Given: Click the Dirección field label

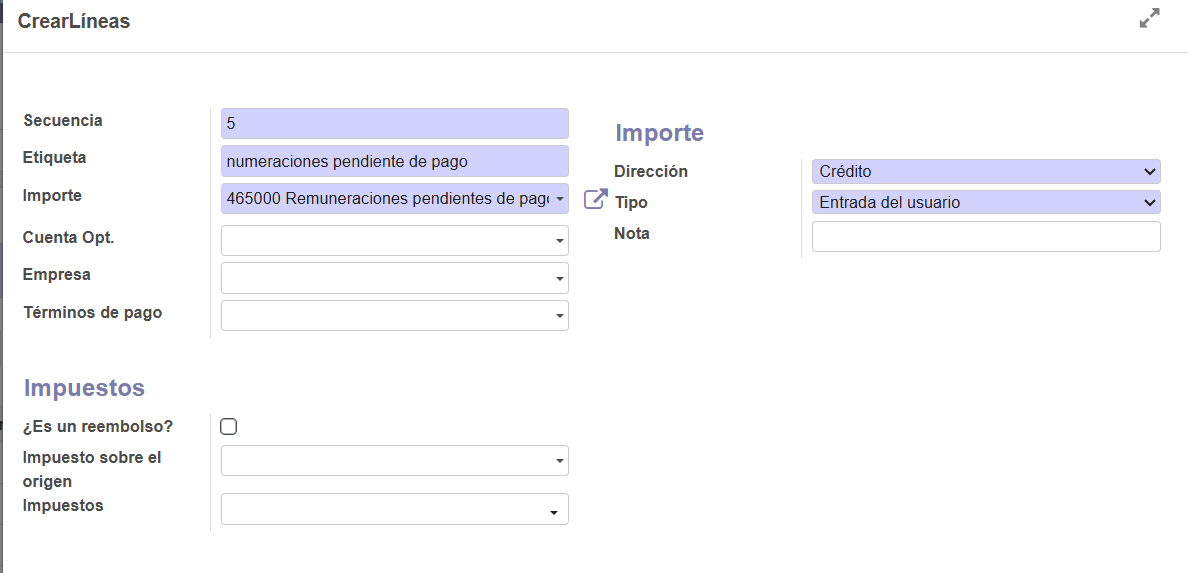Looking at the screenshot, I should pos(650,171).
